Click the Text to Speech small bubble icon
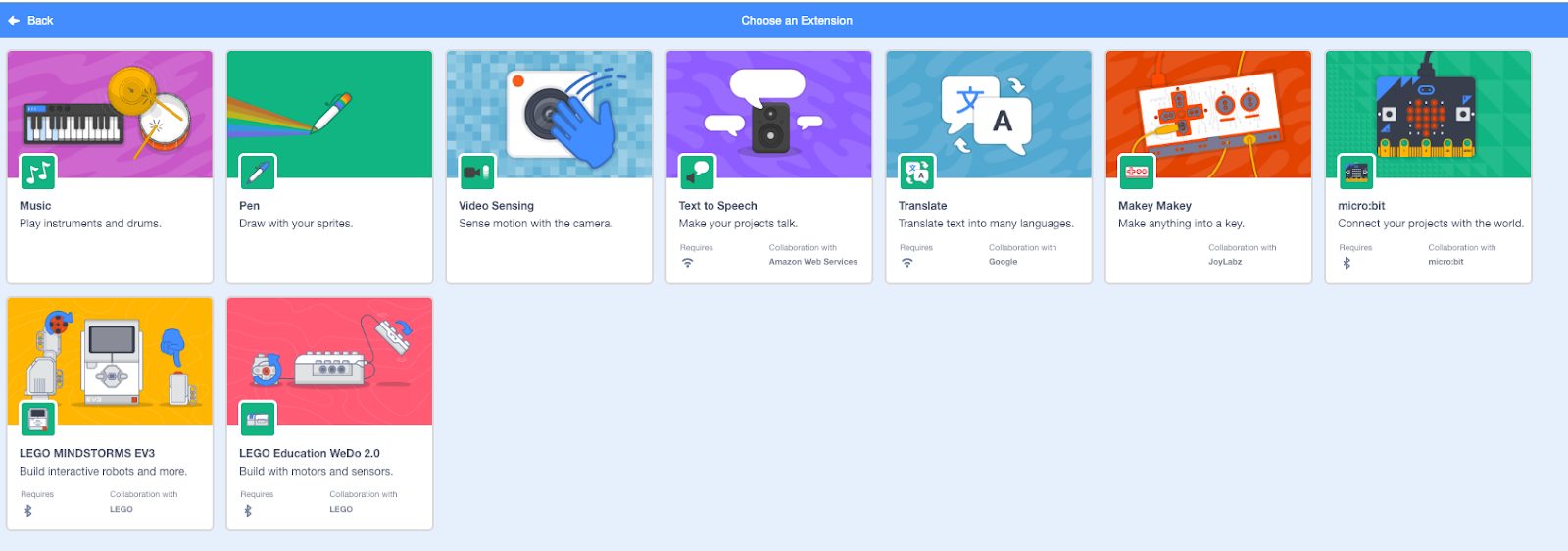Screen dimensions: 1568x551 coord(698,173)
